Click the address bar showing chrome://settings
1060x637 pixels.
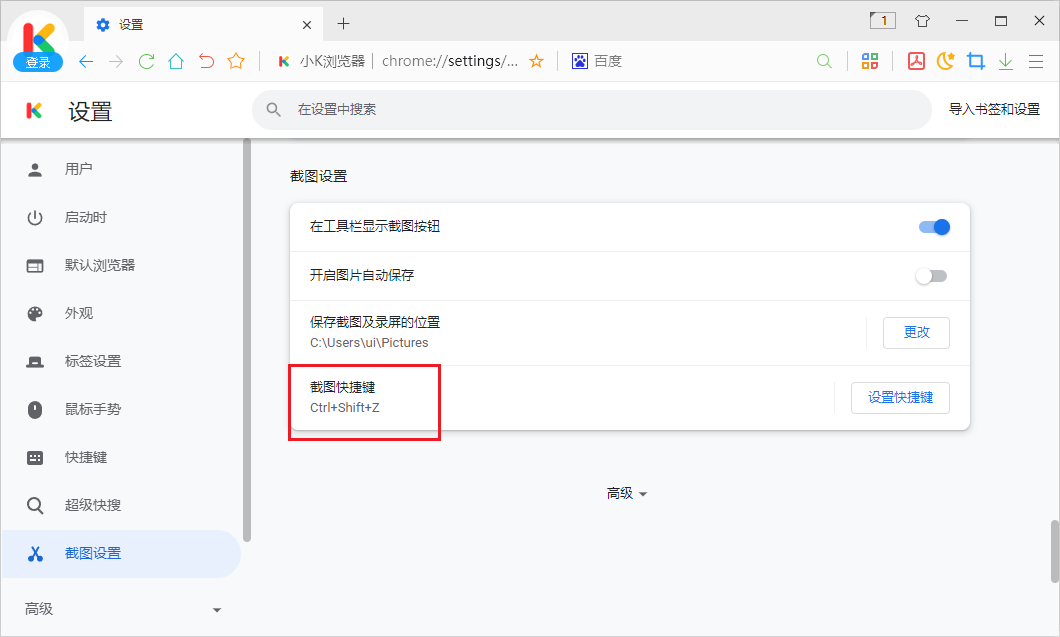click(x=450, y=62)
